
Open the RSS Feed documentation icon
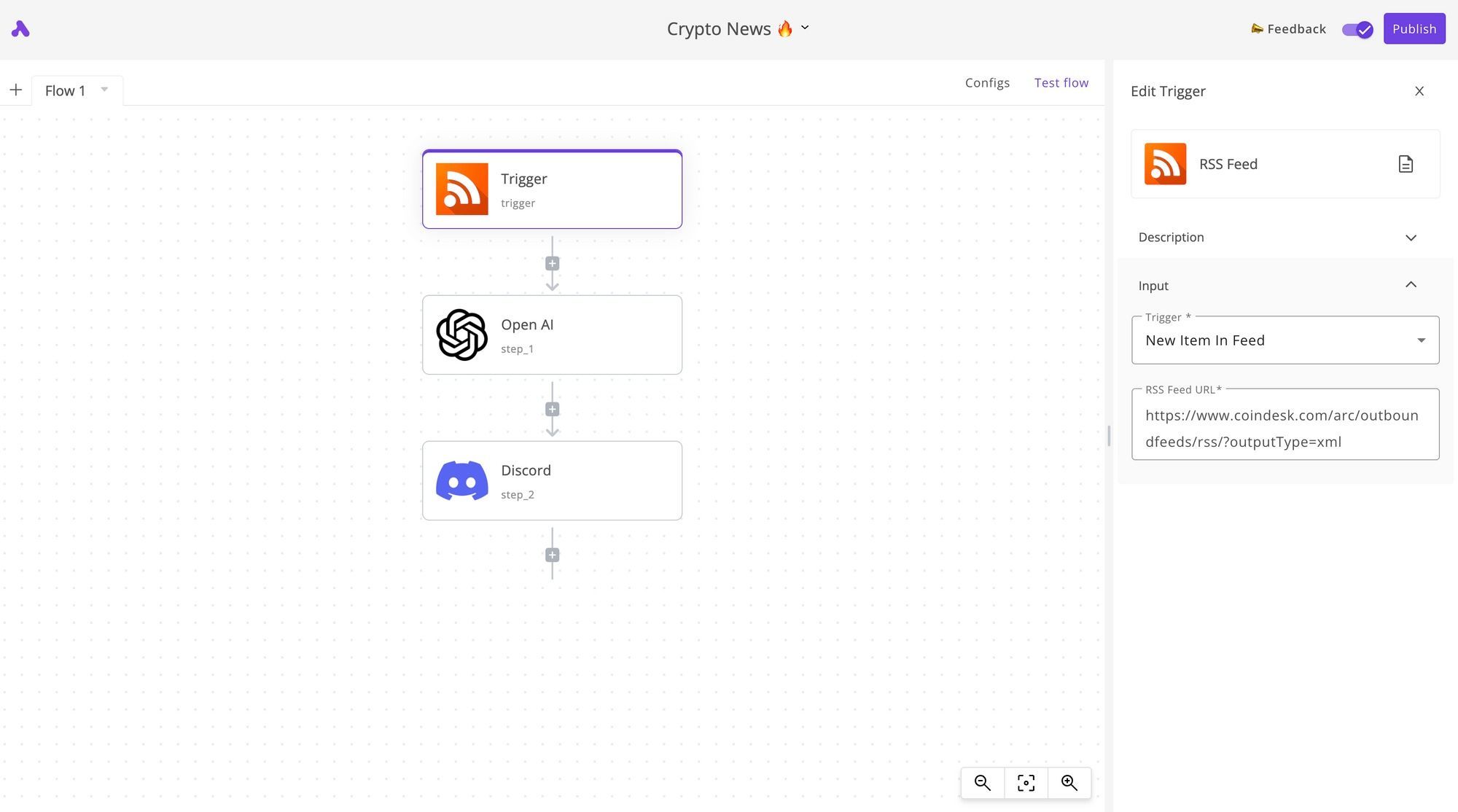click(1406, 163)
